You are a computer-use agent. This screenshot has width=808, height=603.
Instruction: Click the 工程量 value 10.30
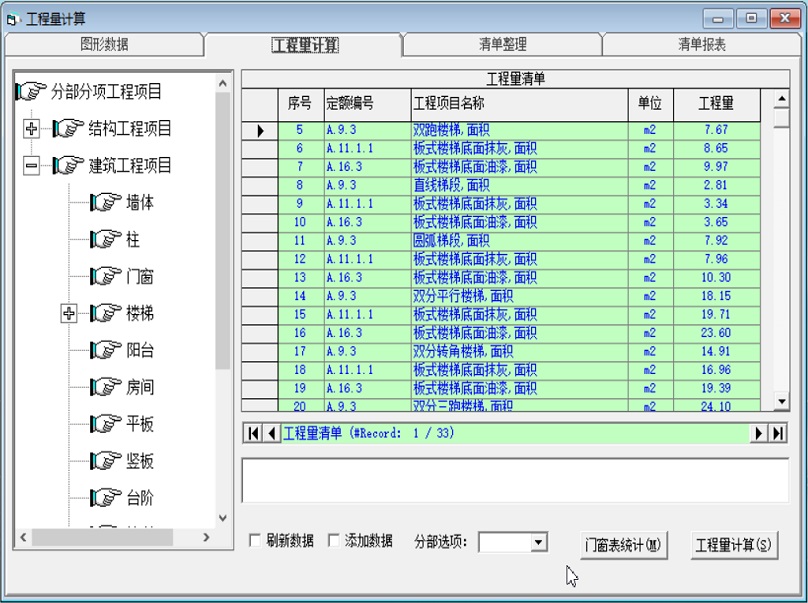[x=716, y=278]
